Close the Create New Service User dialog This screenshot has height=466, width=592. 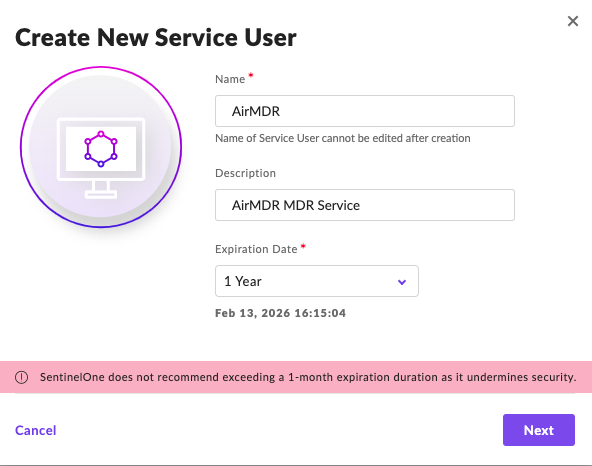click(573, 21)
